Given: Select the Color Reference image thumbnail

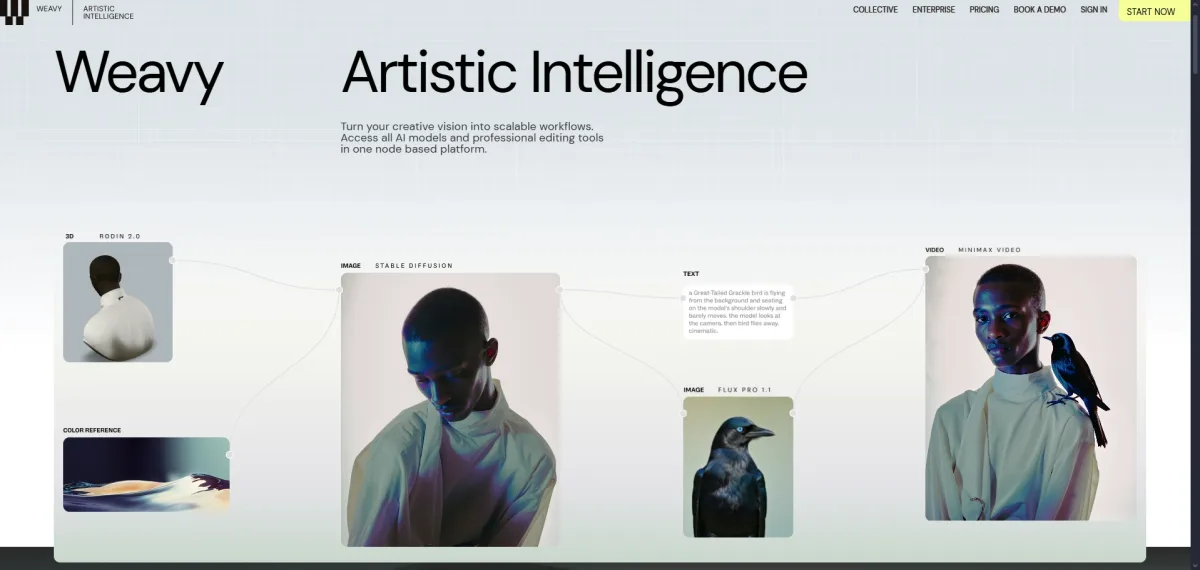Looking at the screenshot, I should point(146,474).
